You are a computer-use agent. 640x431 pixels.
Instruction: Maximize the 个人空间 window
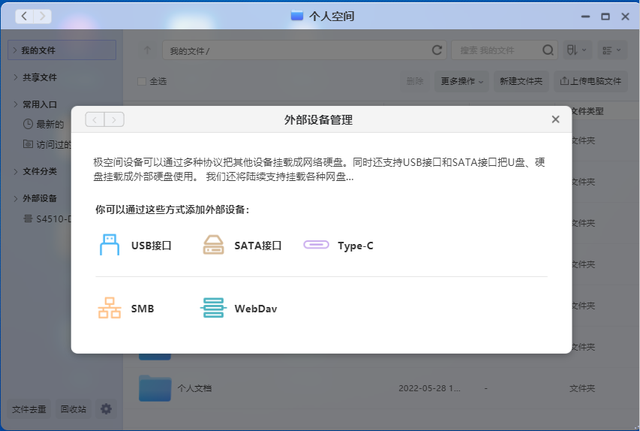coord(605,16)
